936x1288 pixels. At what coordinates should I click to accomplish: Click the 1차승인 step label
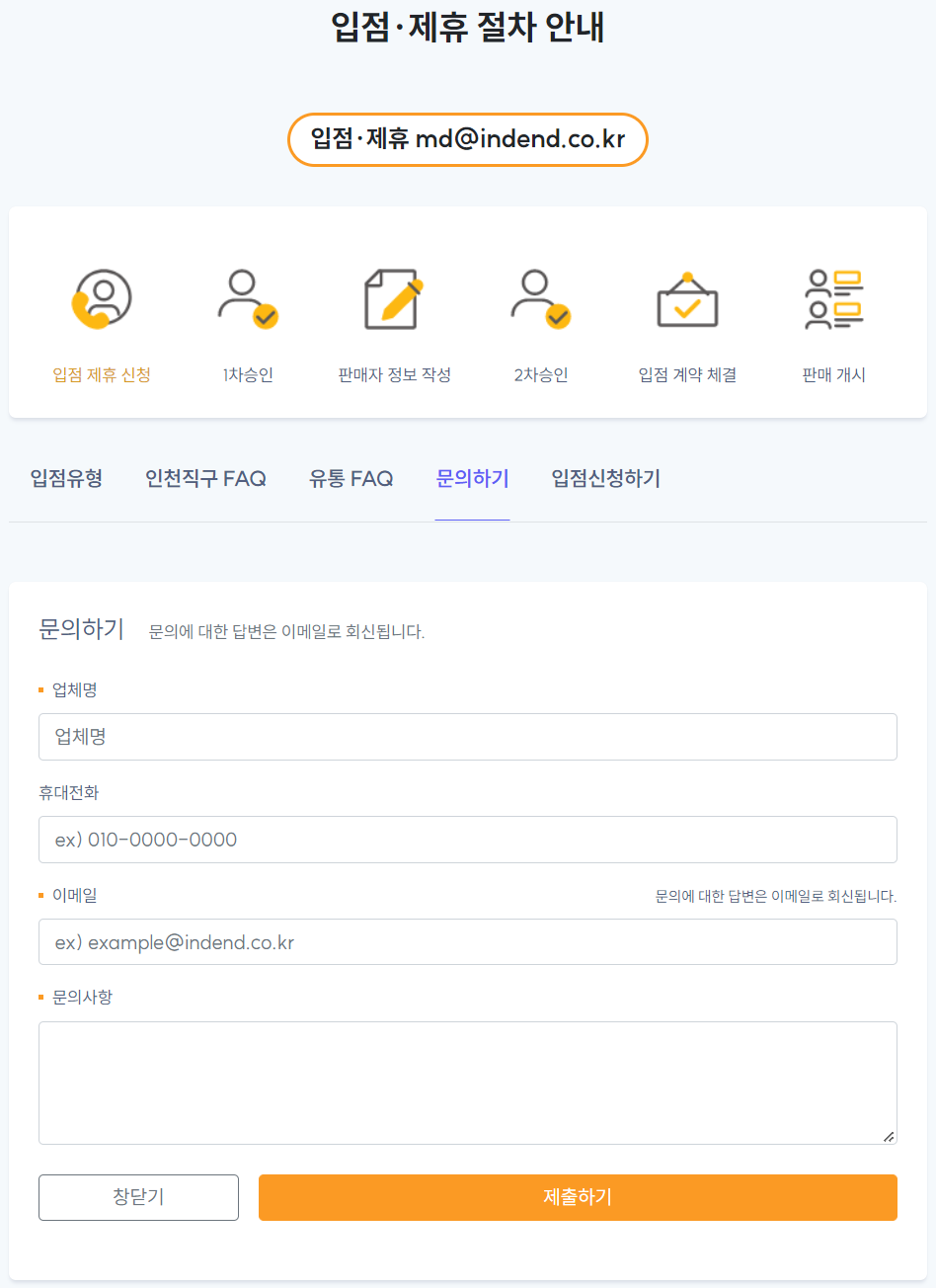[x=248, y=374]
